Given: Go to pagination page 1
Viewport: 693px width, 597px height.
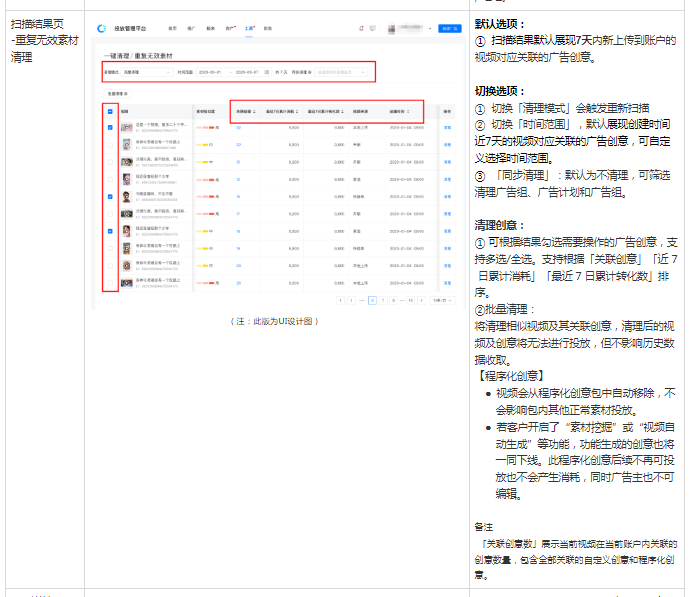Looking at the screenshot, I should 351,300.
